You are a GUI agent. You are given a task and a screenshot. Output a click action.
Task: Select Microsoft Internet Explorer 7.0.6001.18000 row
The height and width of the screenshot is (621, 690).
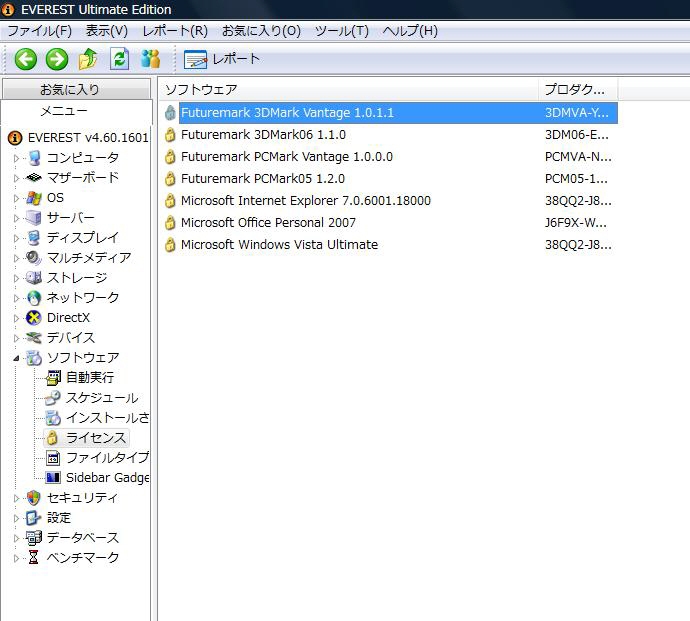390,201
